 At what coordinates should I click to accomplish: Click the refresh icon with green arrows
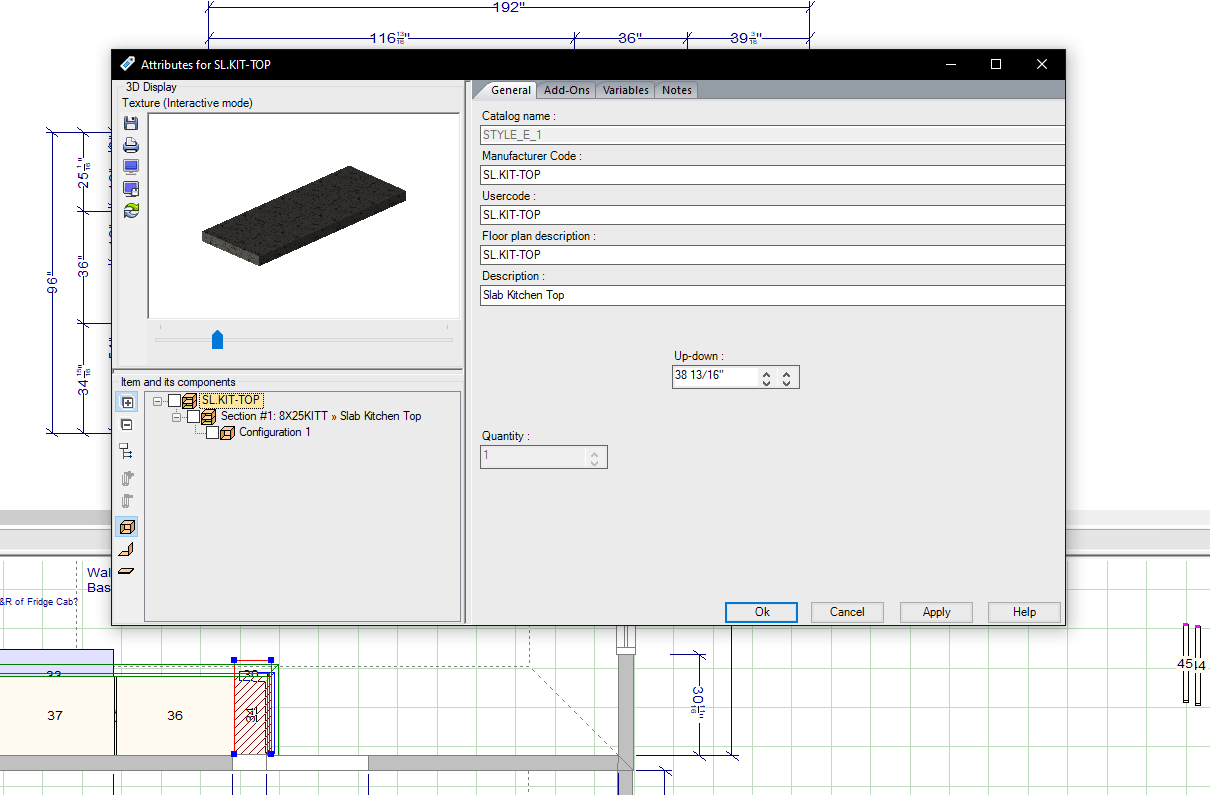click(x=130, y=210)
